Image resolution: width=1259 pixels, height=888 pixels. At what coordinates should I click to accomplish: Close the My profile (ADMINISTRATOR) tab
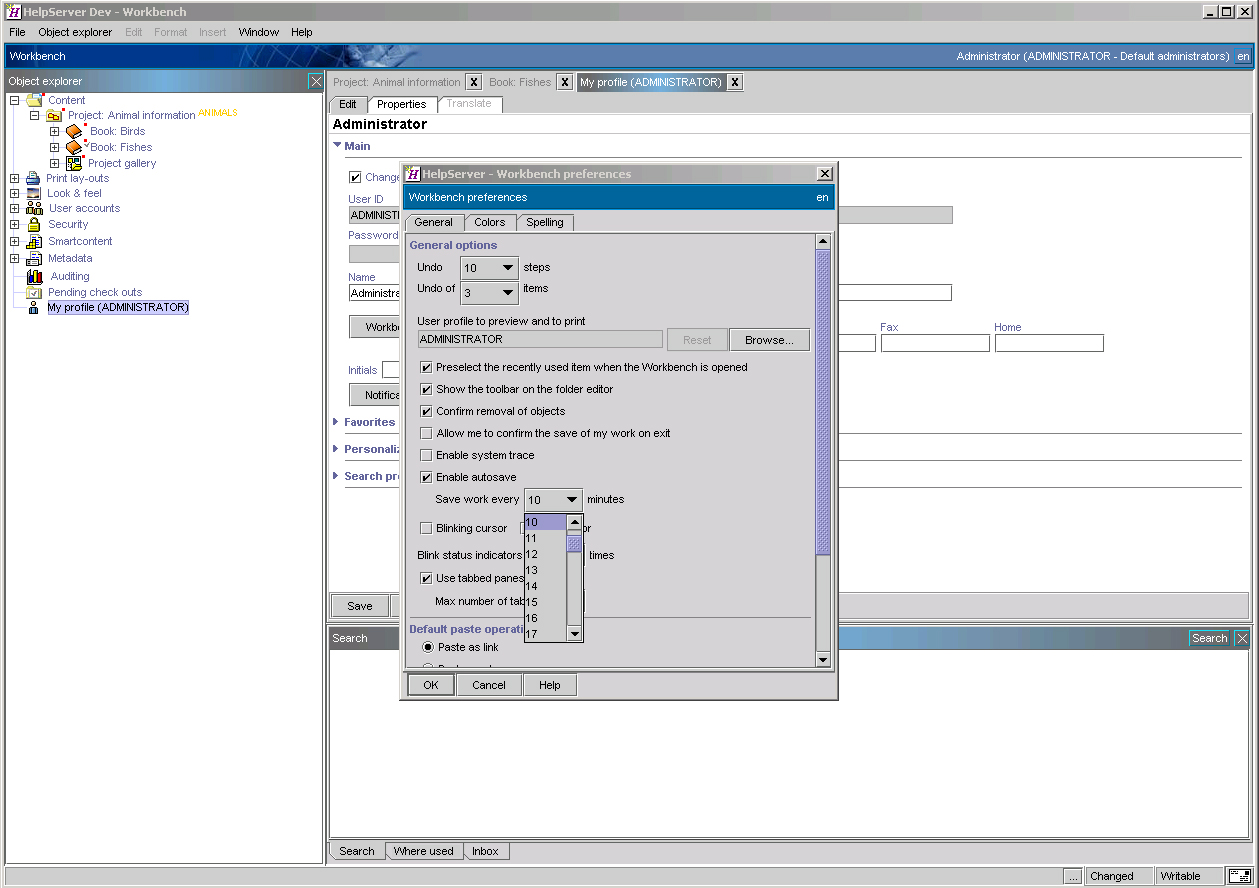click(735, 82)
